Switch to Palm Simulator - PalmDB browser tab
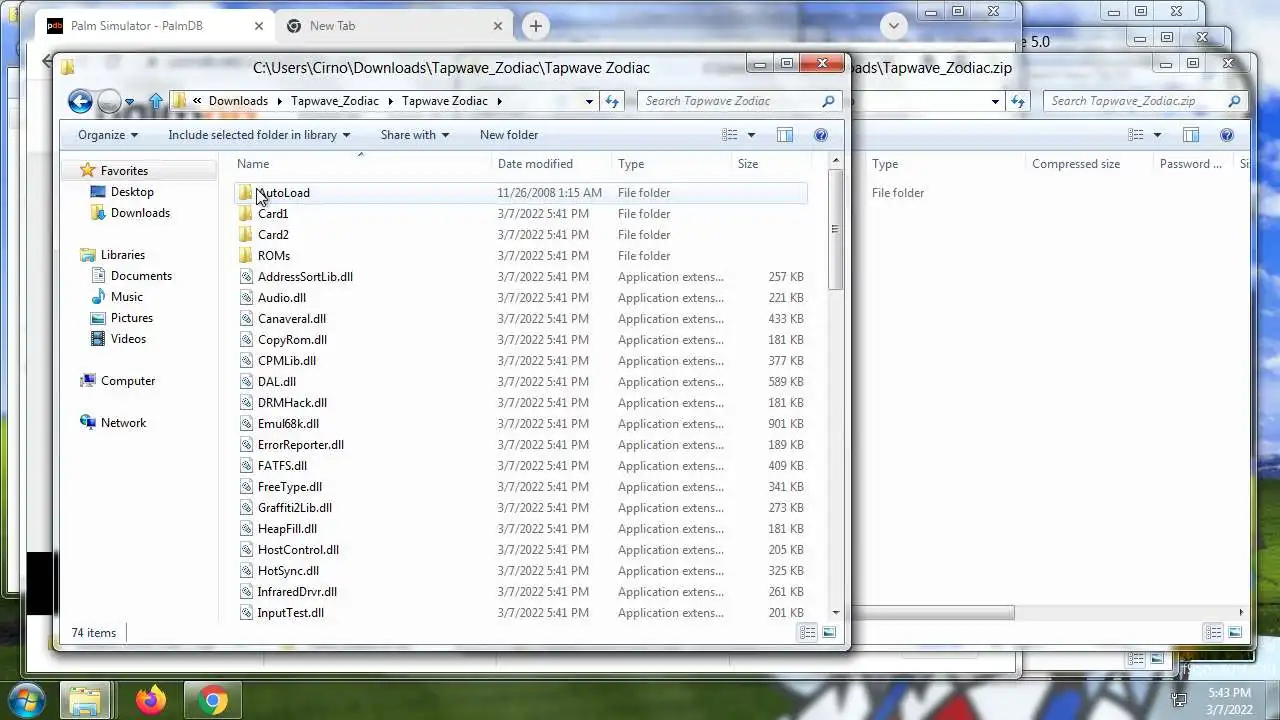The image size is (1280, 720). point(153,26)
